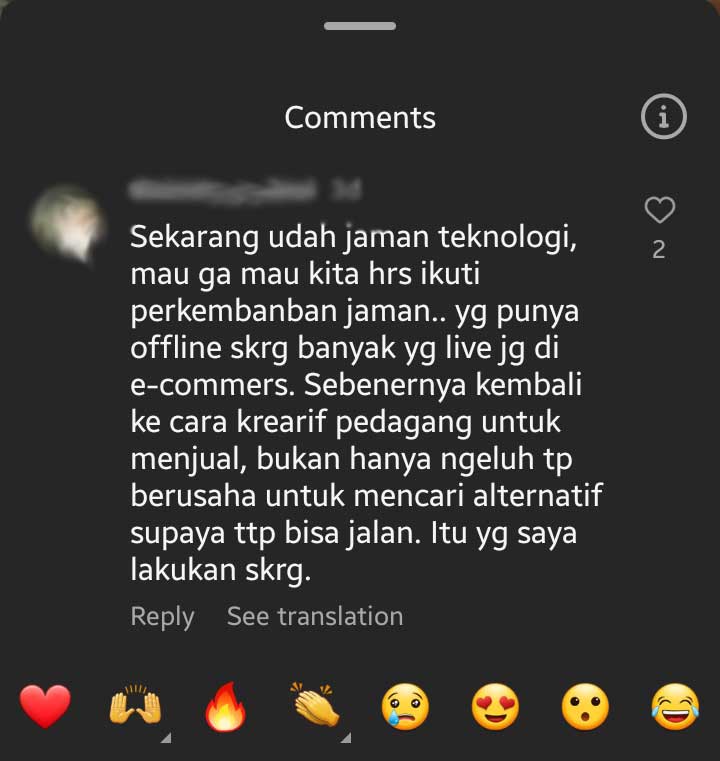Open the commenter's blurred profile picture
Image resolution: width=720 pixels, height=761 pixels.
pyautogui.click(x=67, y=224)
